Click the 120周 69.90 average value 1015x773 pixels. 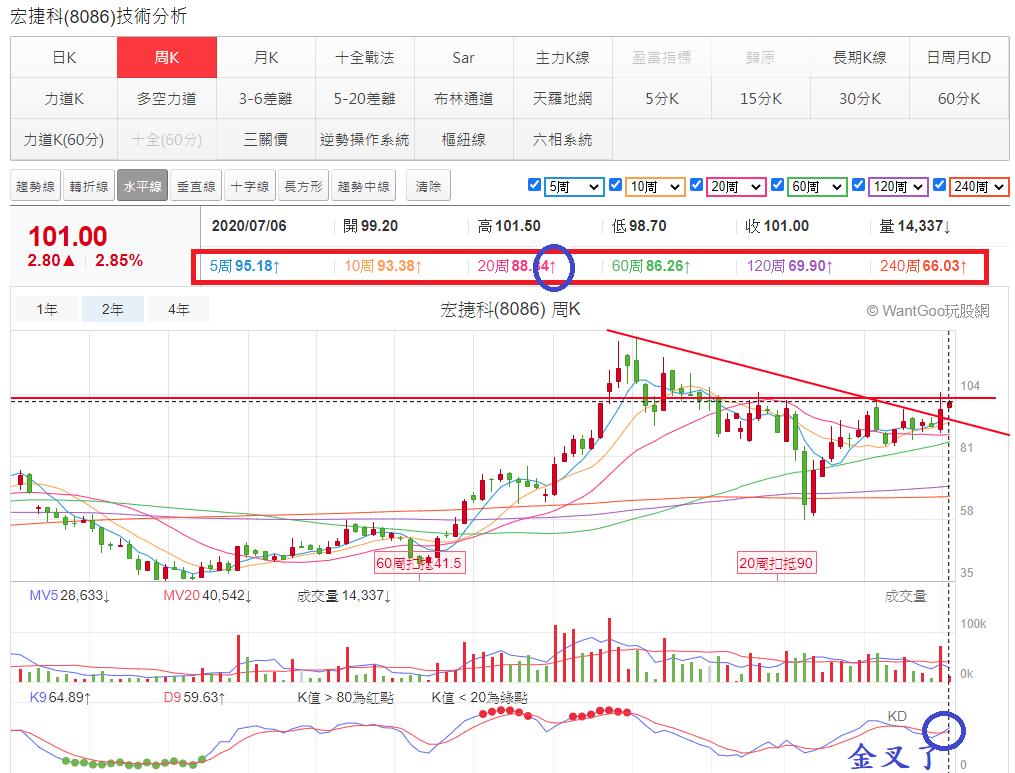click(x=790, y=266)
